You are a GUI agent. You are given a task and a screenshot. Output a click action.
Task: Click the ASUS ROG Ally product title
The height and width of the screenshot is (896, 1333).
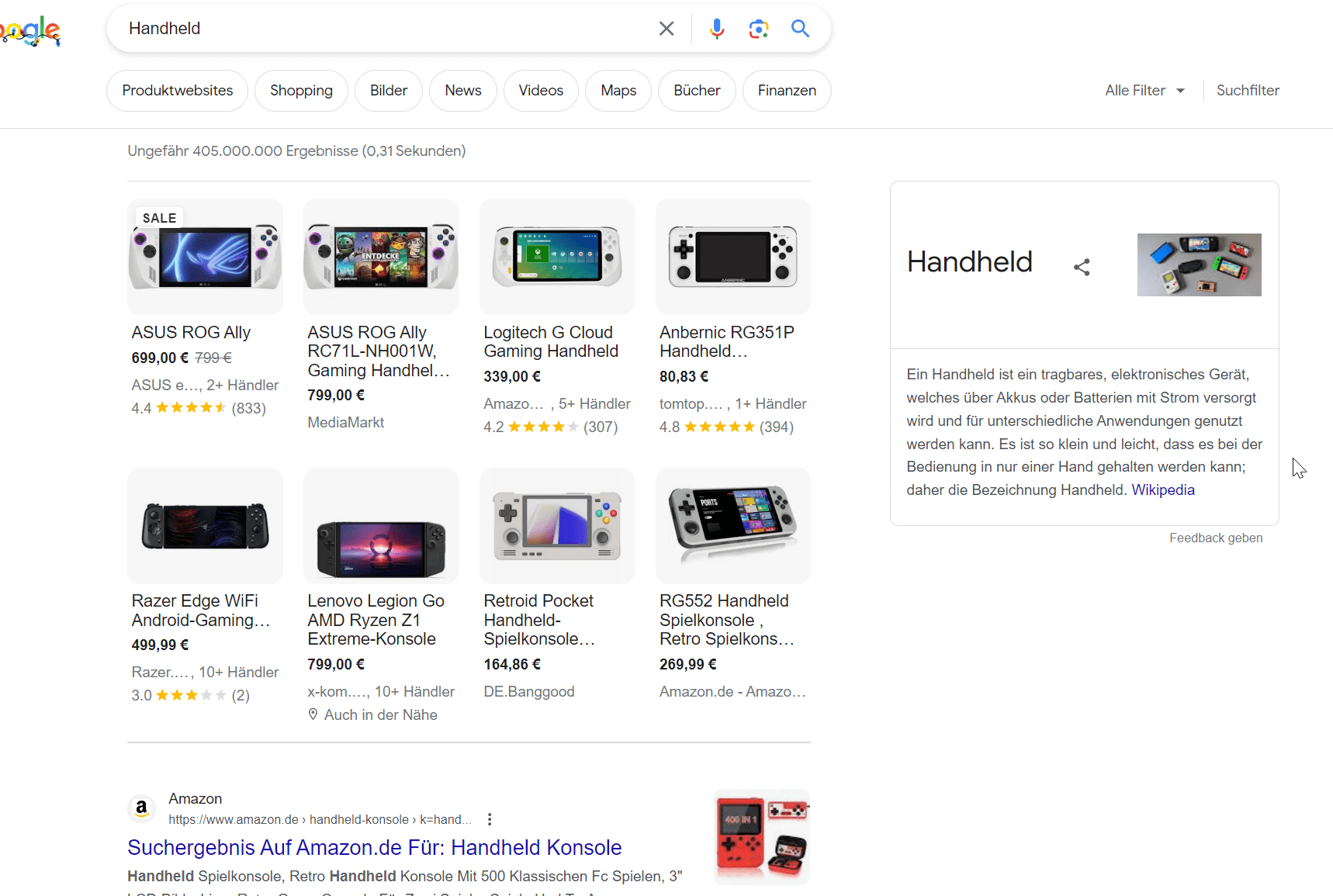pyautogui.click(x=191, y=333)
